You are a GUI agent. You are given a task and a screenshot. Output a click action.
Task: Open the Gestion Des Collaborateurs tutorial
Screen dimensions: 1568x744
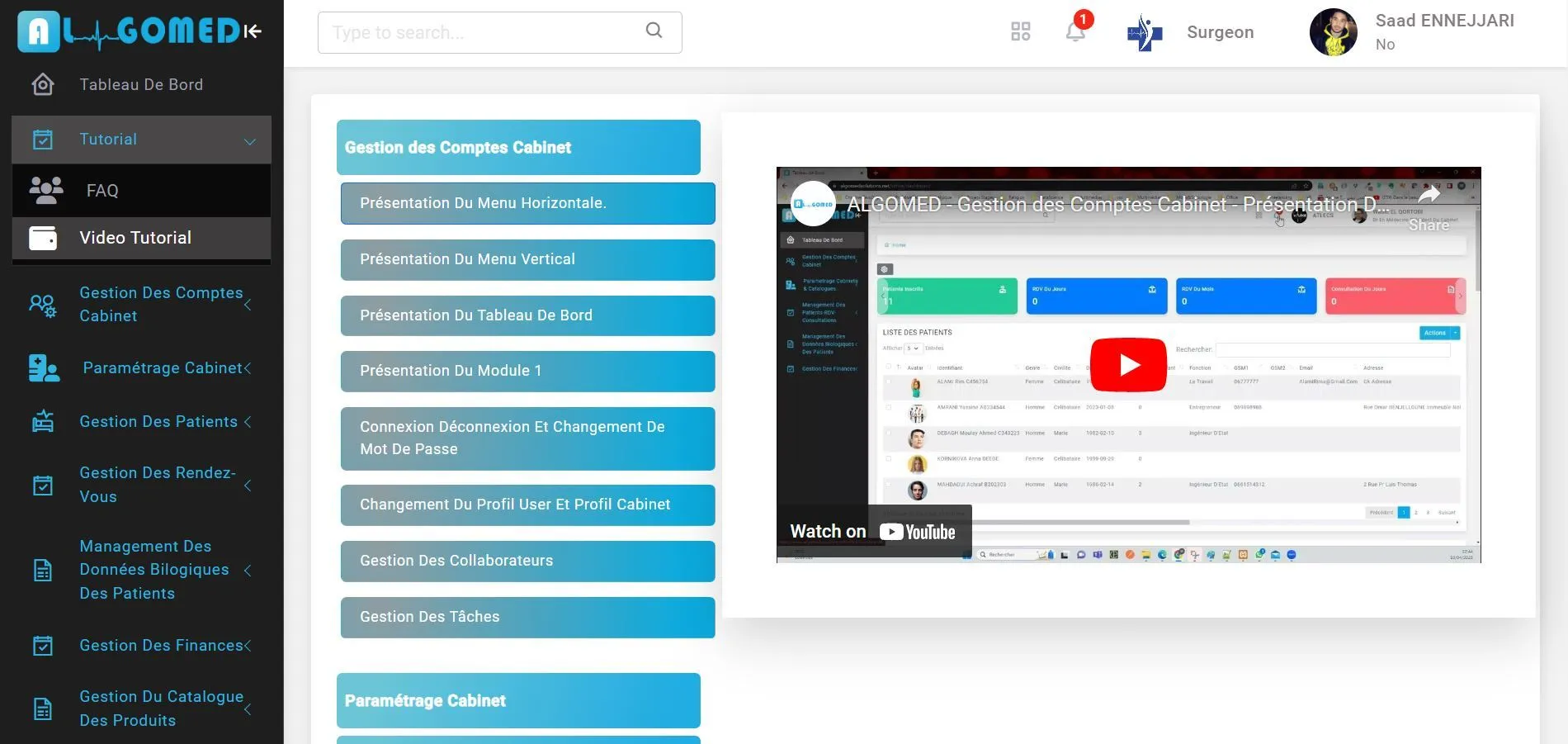click(527, 561)
